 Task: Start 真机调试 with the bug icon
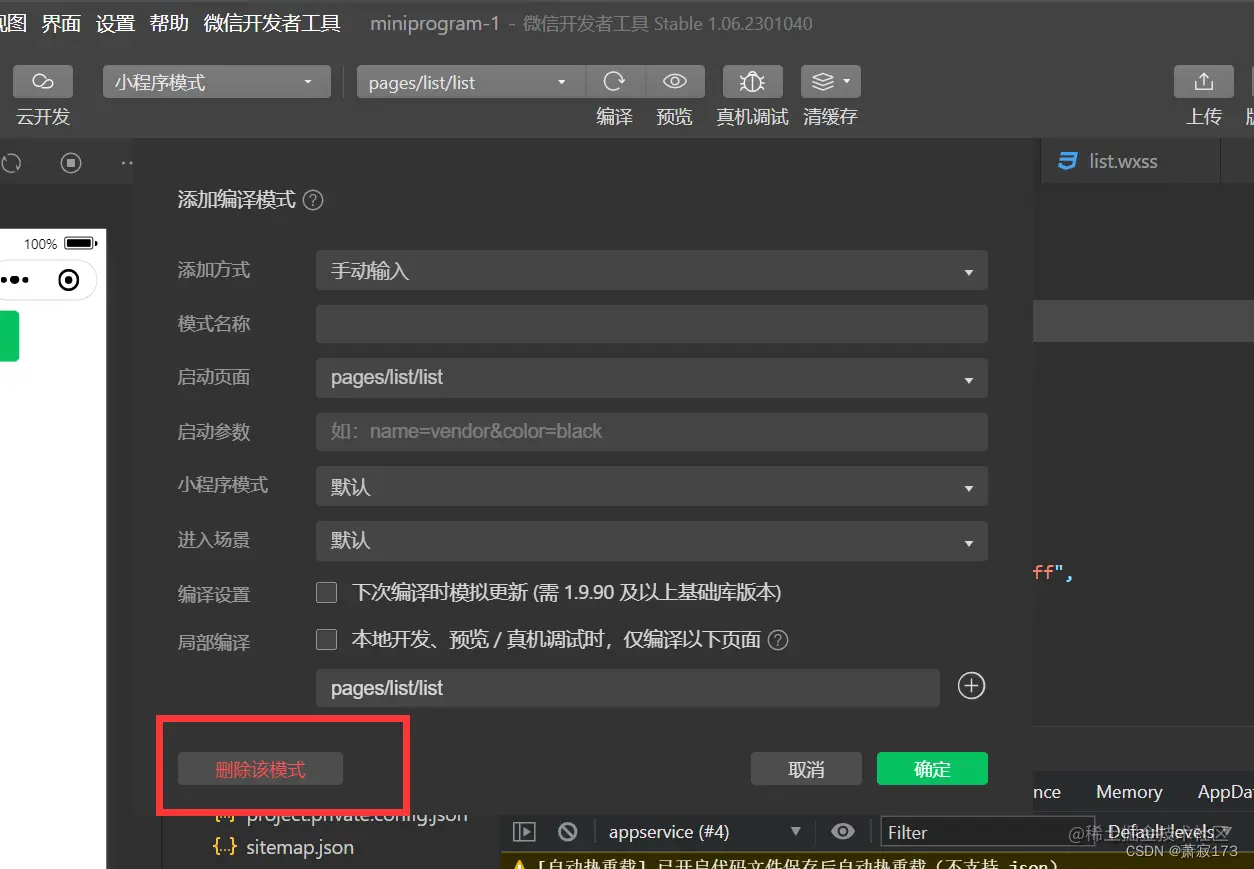(752, 81)
